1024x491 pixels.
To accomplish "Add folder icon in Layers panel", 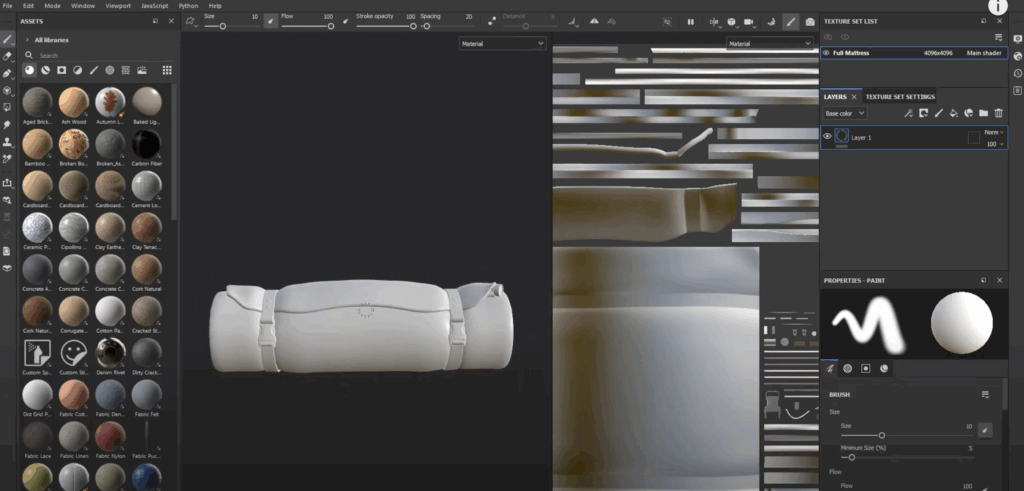I will point(984,113).
